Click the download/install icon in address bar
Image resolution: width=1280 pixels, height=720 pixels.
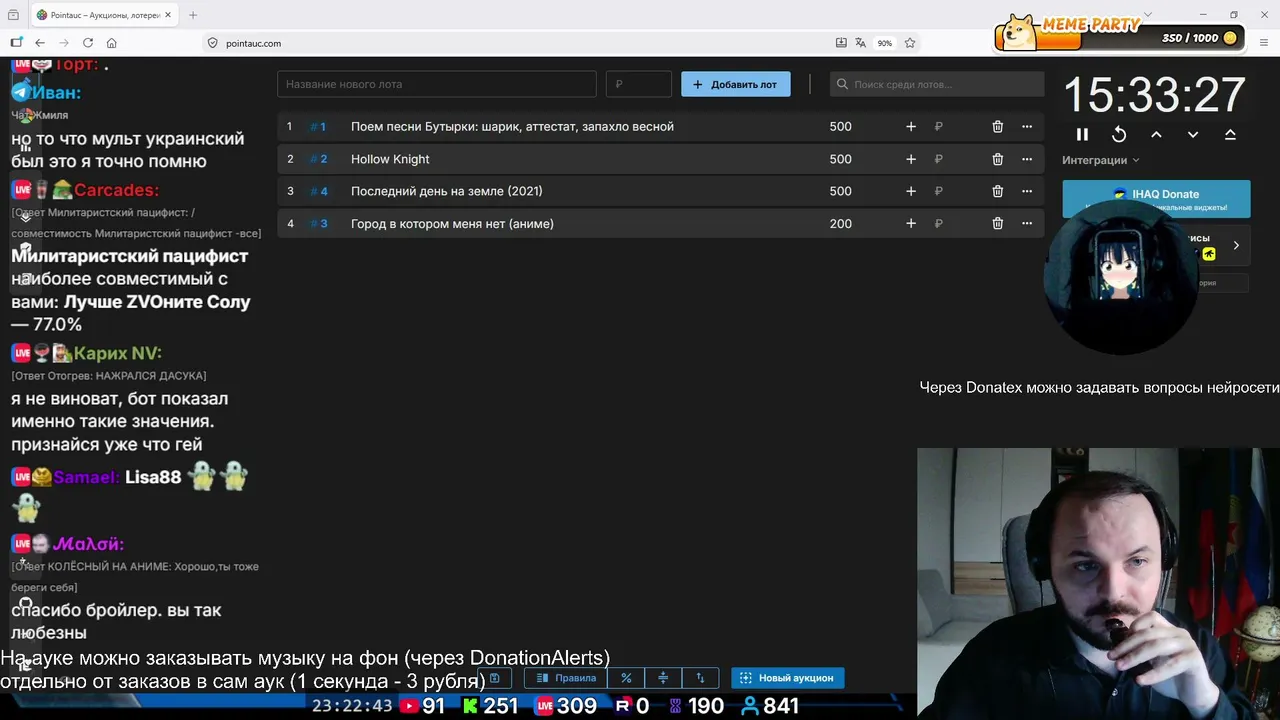(x=841, y=43)
